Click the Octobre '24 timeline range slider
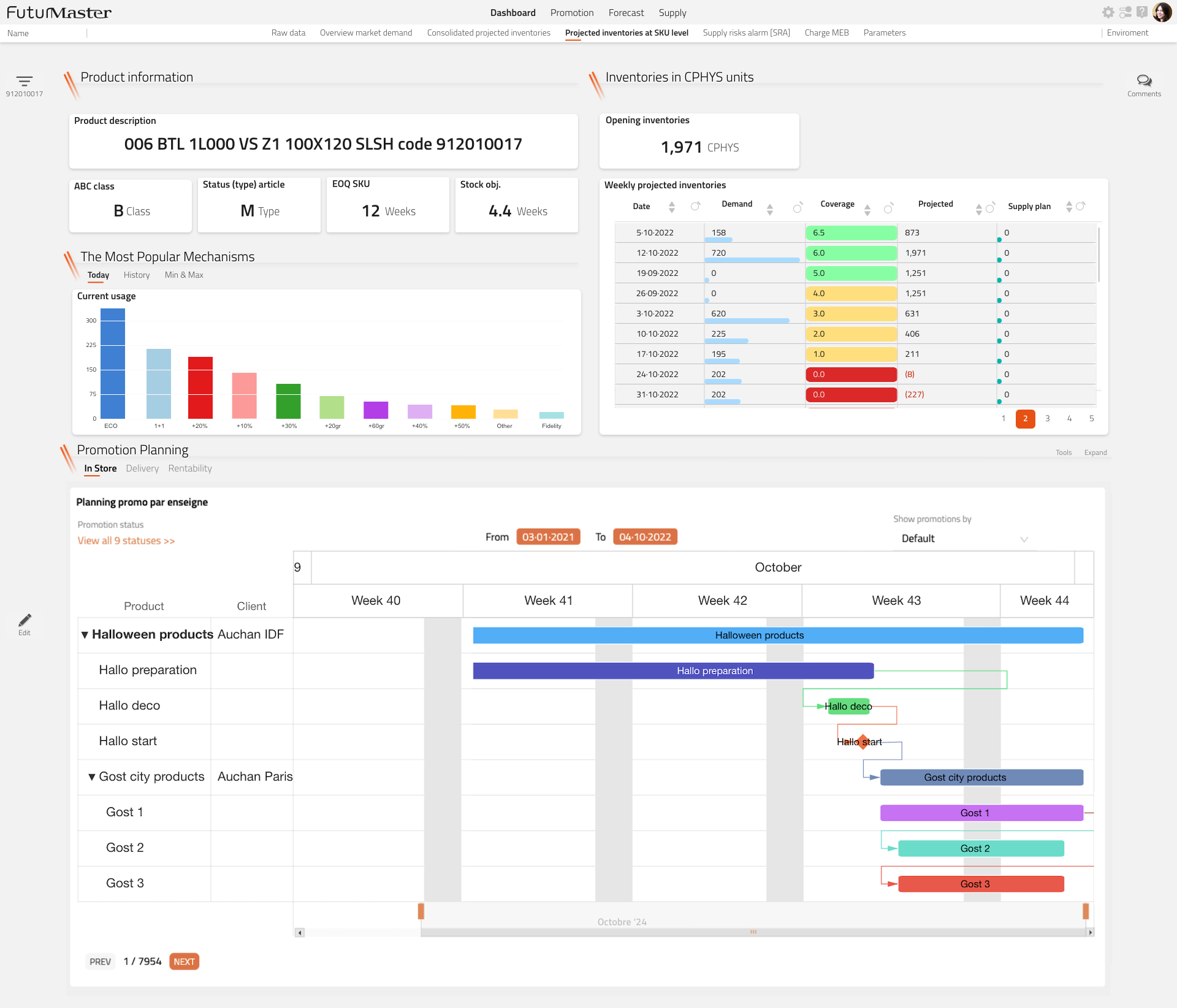 [622, 921]
